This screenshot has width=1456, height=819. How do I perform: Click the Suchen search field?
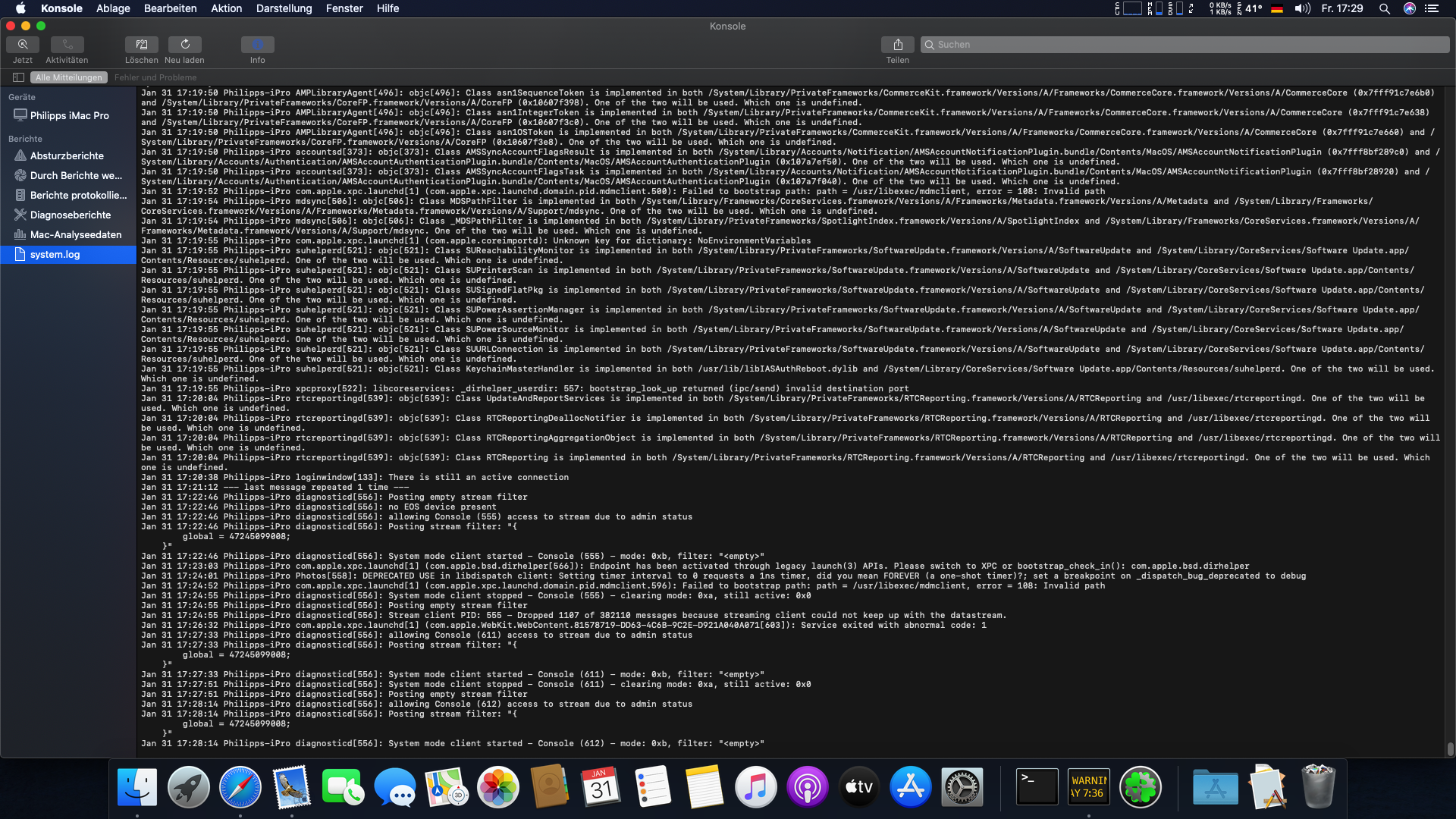click(x=1183, y=45)
